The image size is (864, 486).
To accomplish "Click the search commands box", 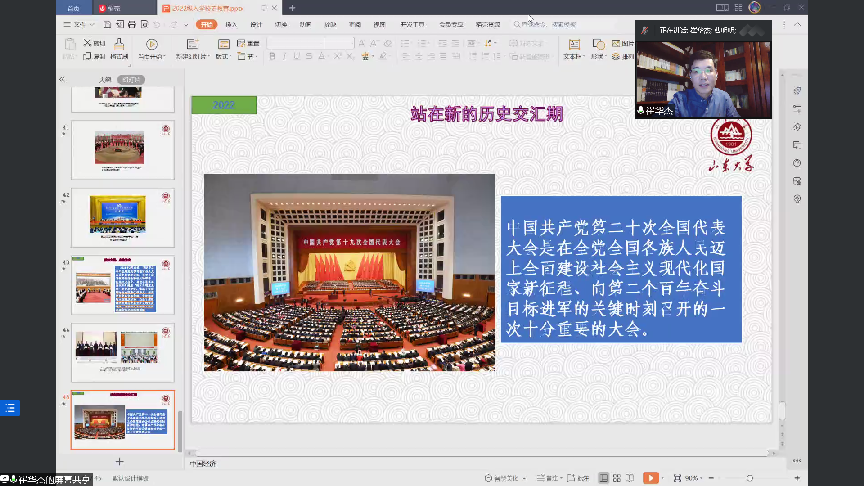I will (x=545, y=24).
